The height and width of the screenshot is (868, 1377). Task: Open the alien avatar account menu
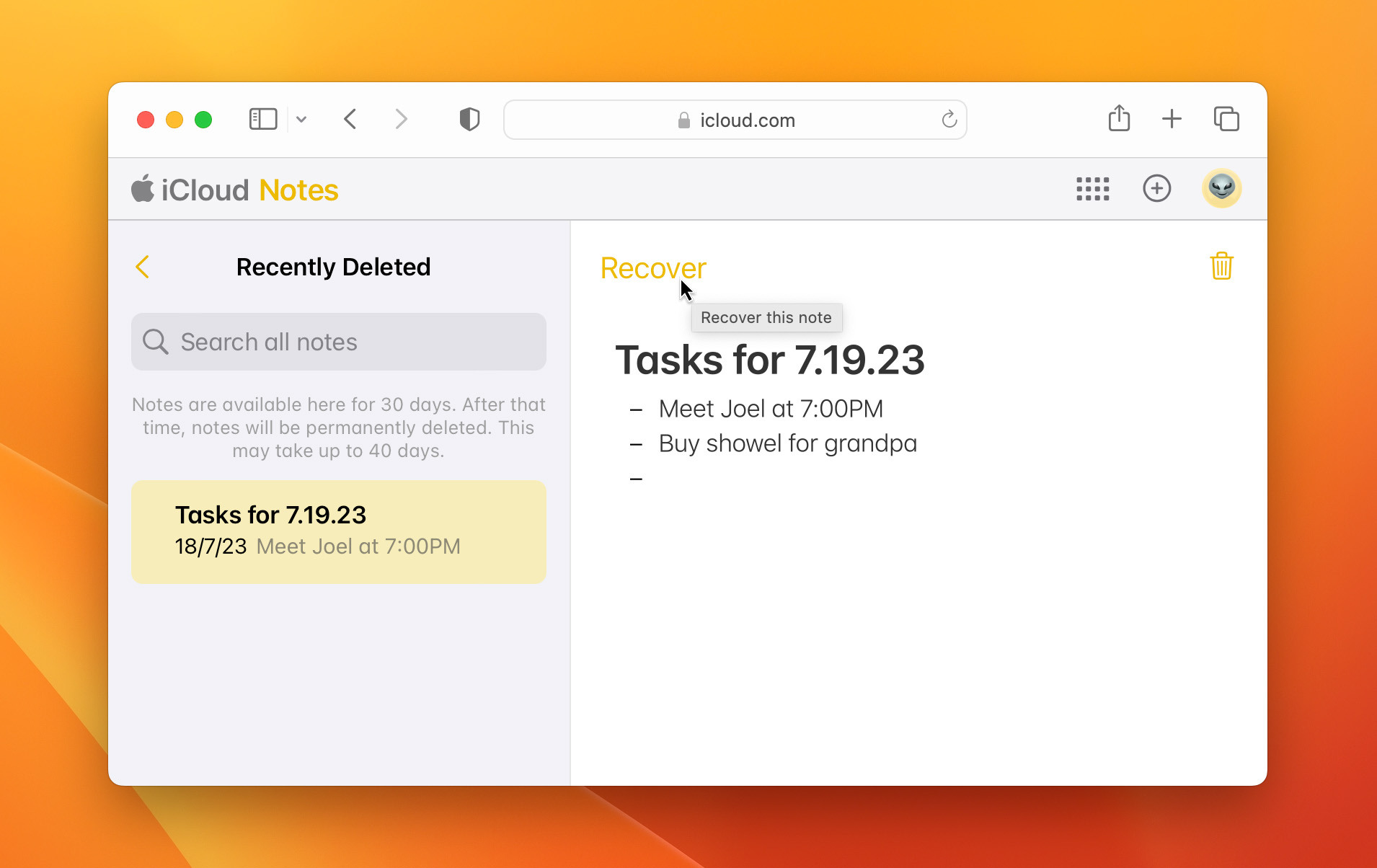1222,188
